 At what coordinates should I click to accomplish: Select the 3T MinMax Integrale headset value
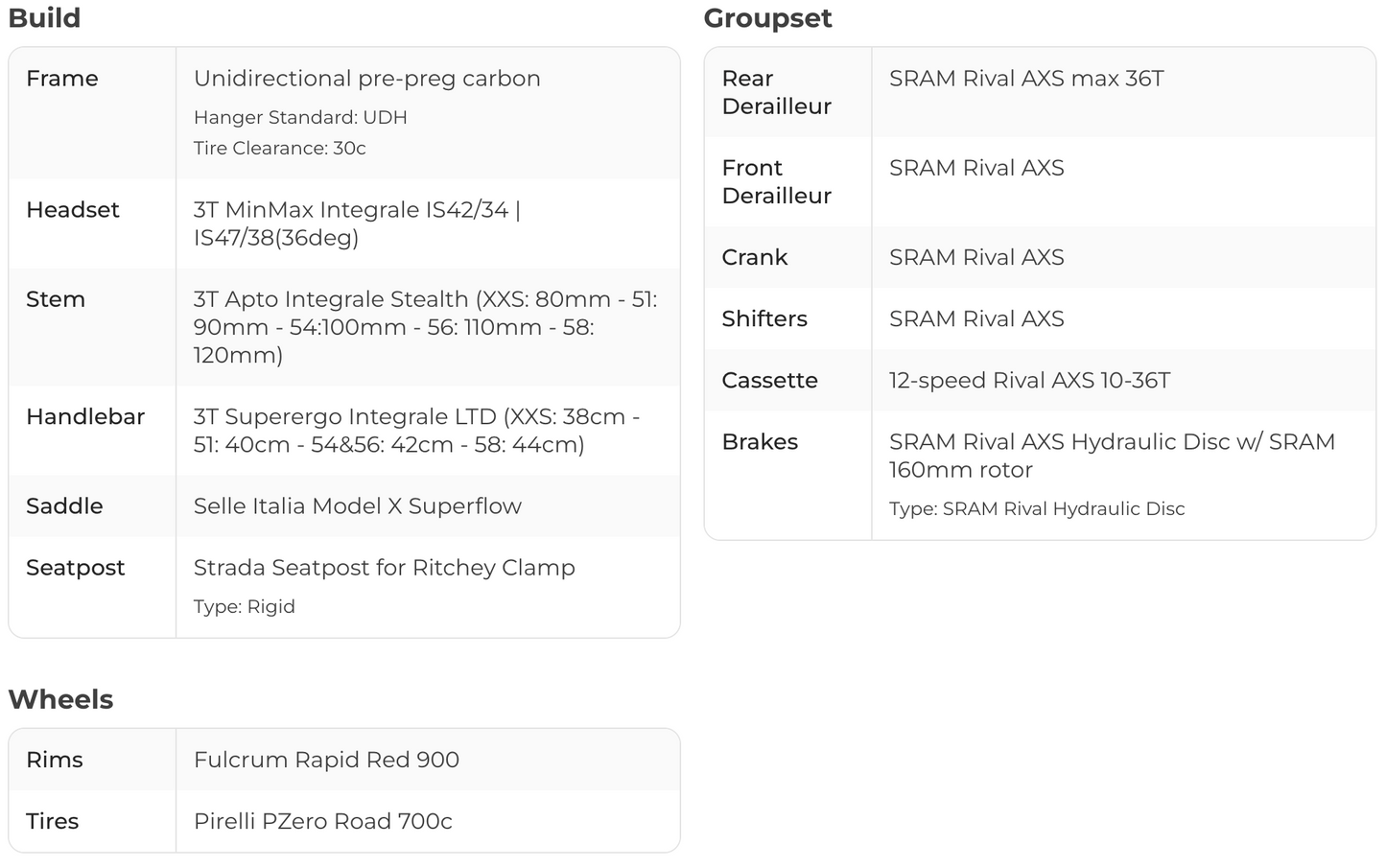coord(356,223)
